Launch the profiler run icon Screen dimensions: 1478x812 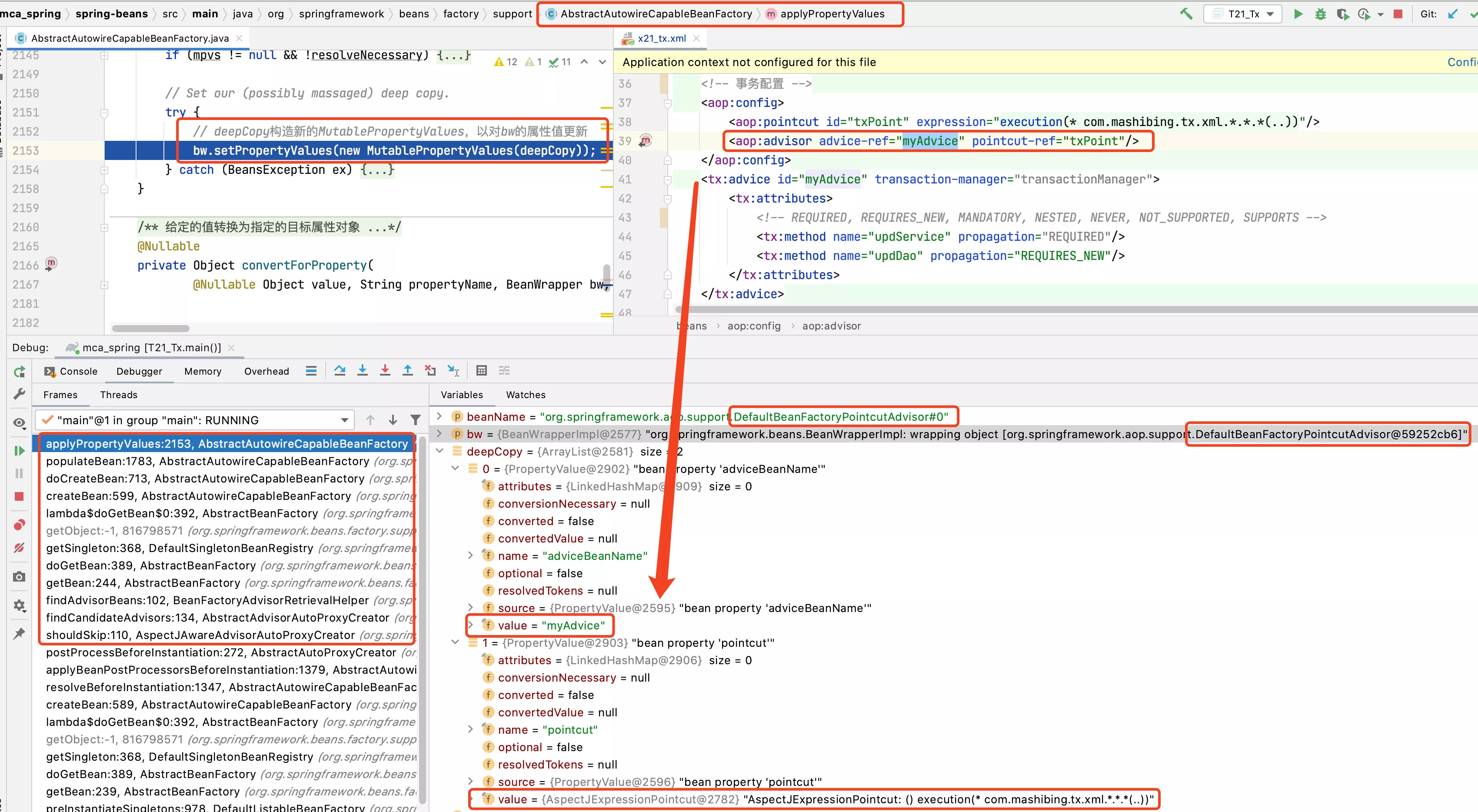[1365, 14]
